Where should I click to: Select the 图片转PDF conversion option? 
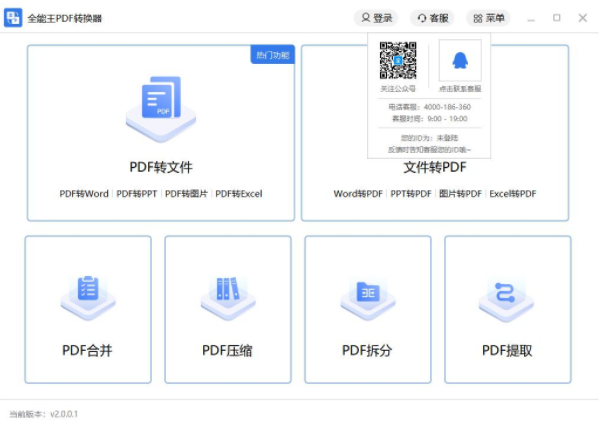point(460,193)
